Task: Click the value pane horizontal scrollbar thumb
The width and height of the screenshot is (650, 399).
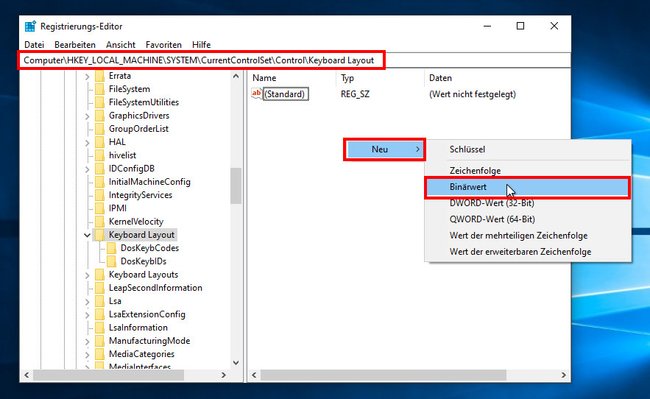Action: 383,375
